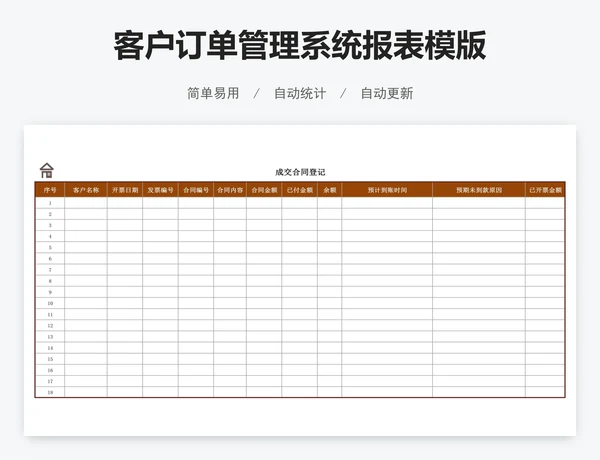
Task: Click row number 6 in 序号 column
Action: (x=50, y=259)
